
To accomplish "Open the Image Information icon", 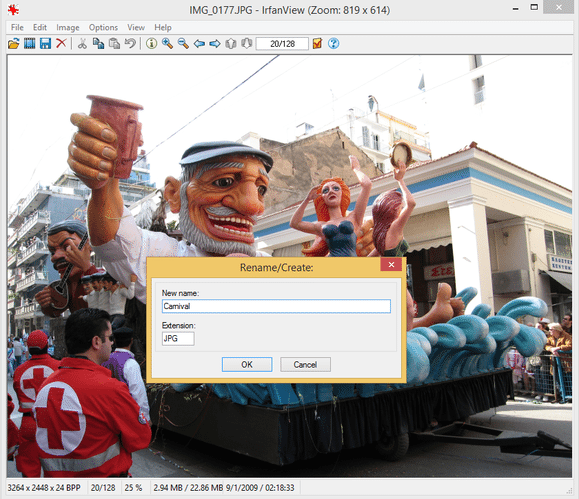I will click(x=151, y=44).
